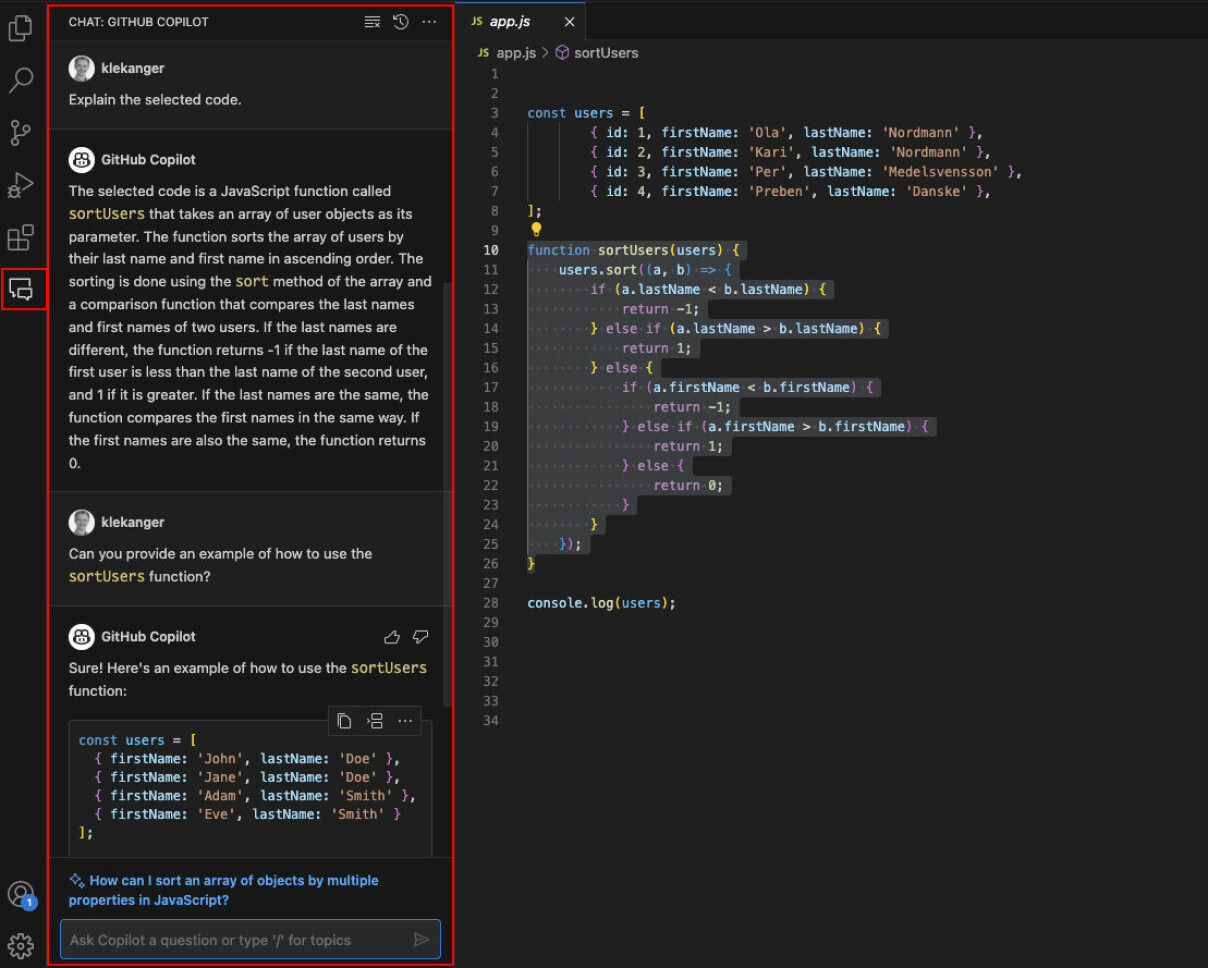Open more actions for the code block

(405, 721)
